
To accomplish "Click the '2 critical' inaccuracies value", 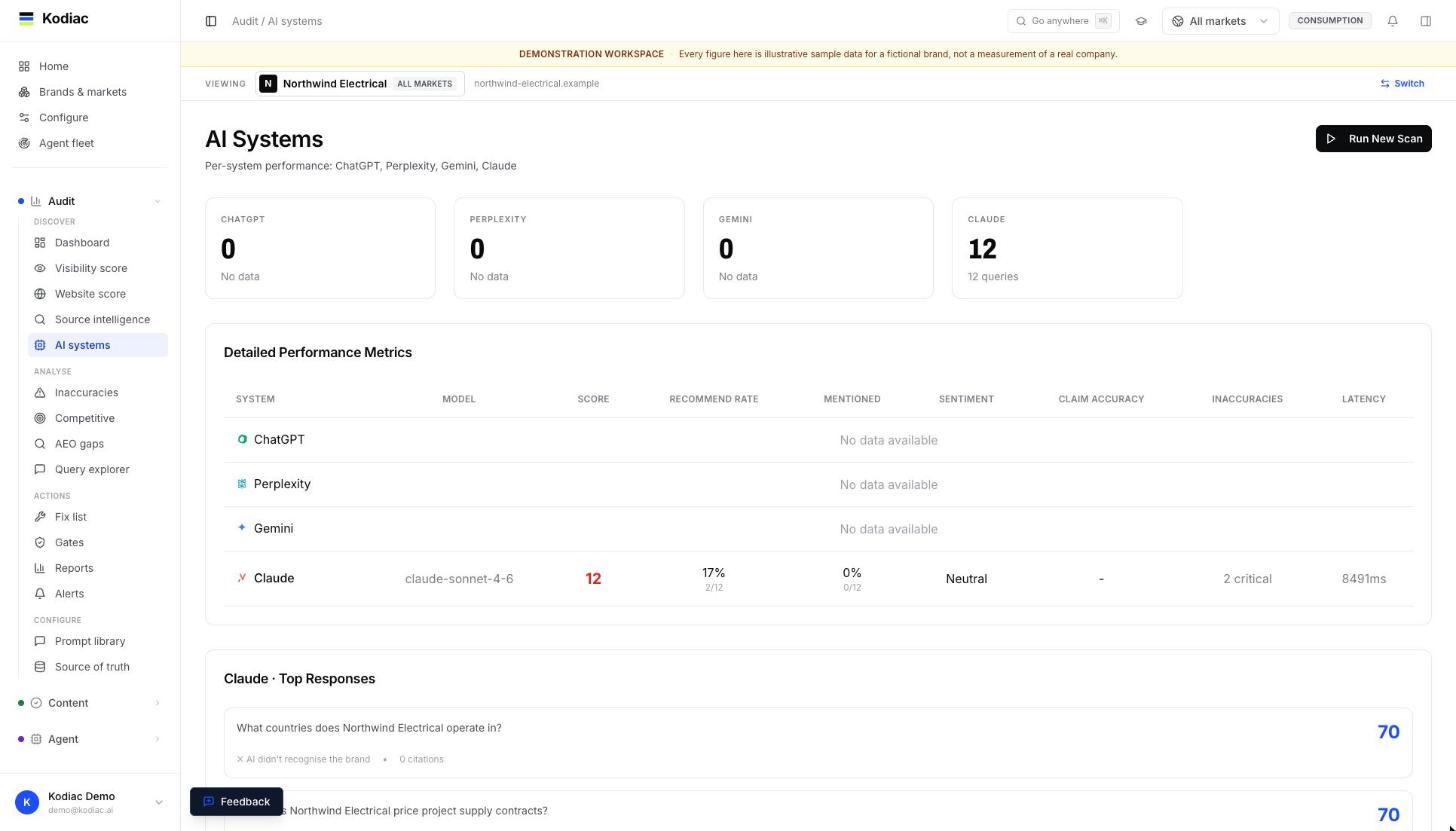I will tap(1247, 579).
